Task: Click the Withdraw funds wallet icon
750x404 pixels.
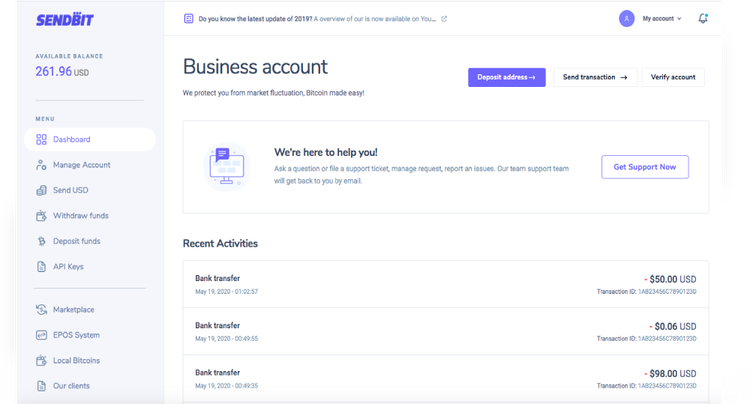Action: (x=41, y=216)
